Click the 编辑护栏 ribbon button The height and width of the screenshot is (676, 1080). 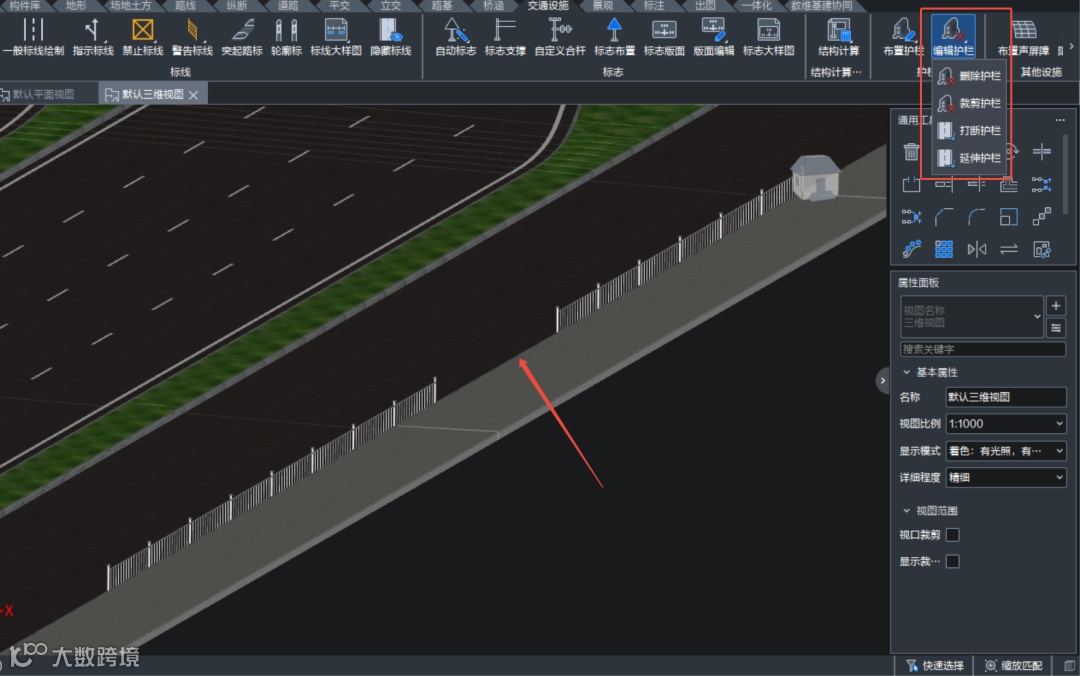pyautogui.click(x=953, y=37)
